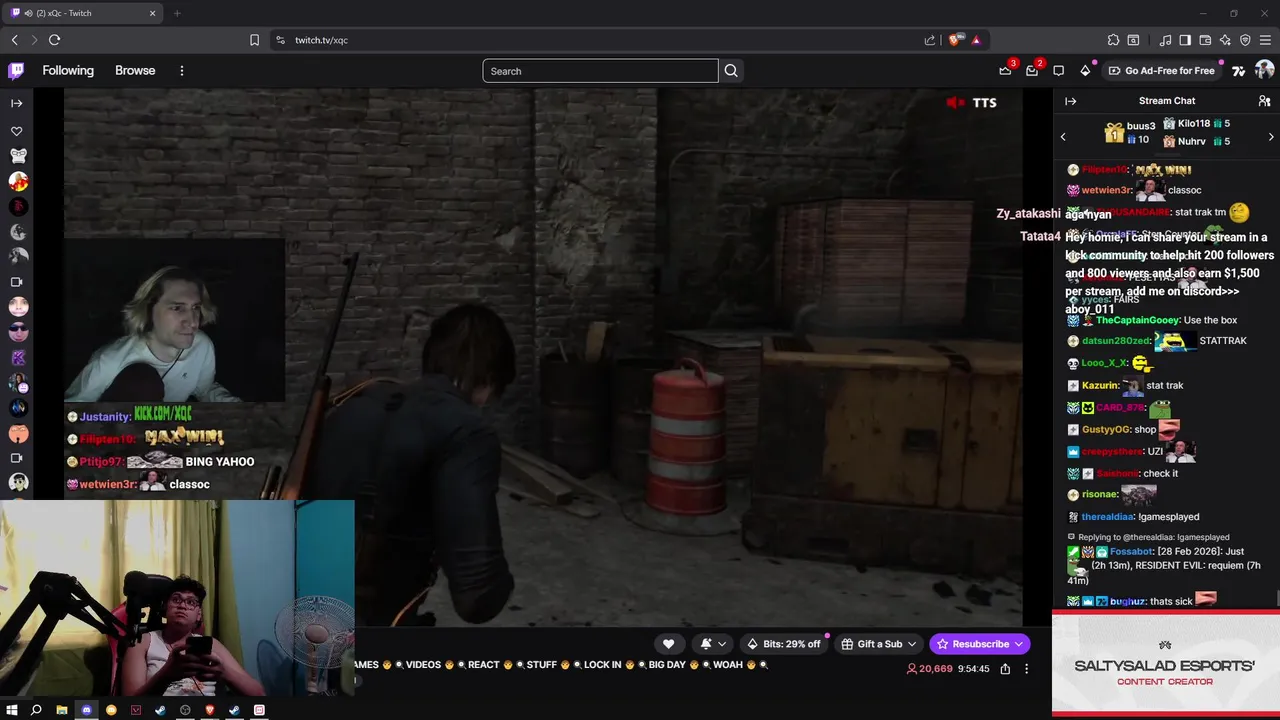
Task: Open the Brave VPN shield icon
Action: (x=1245, y=40)
